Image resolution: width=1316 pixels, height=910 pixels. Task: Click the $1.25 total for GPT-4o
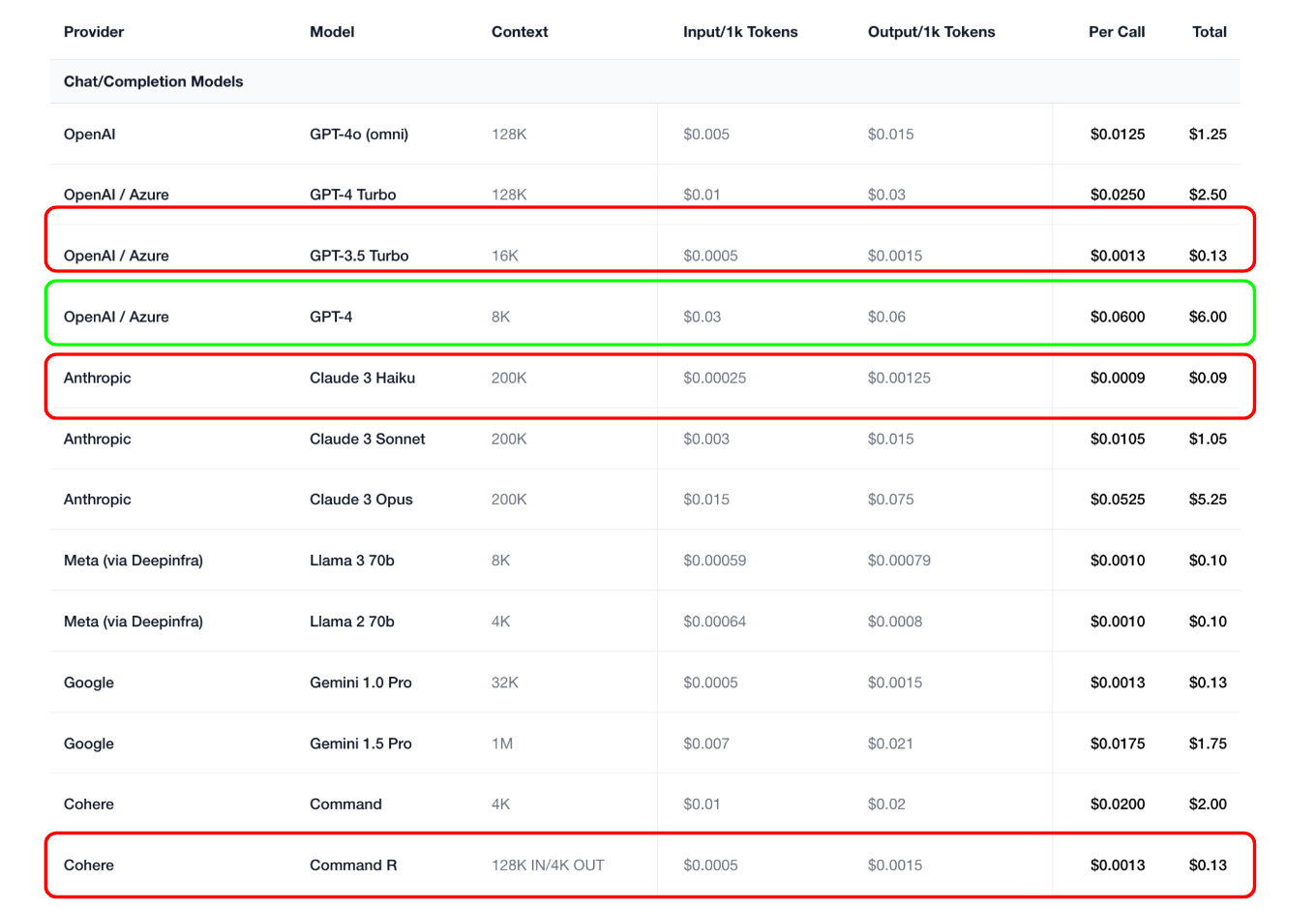pos(1208,135)
